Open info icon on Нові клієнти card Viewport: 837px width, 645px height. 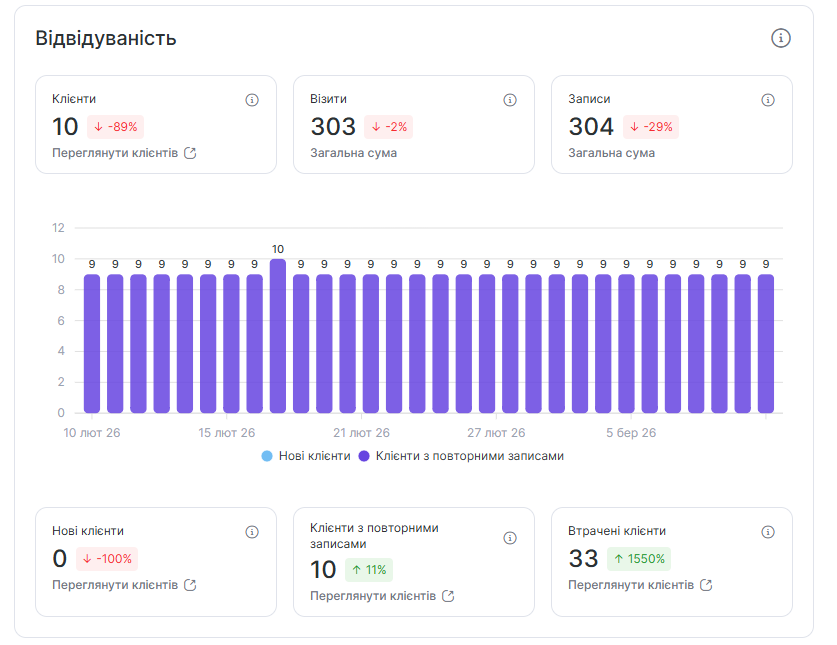pyautogui.click(x=252, y=532)
